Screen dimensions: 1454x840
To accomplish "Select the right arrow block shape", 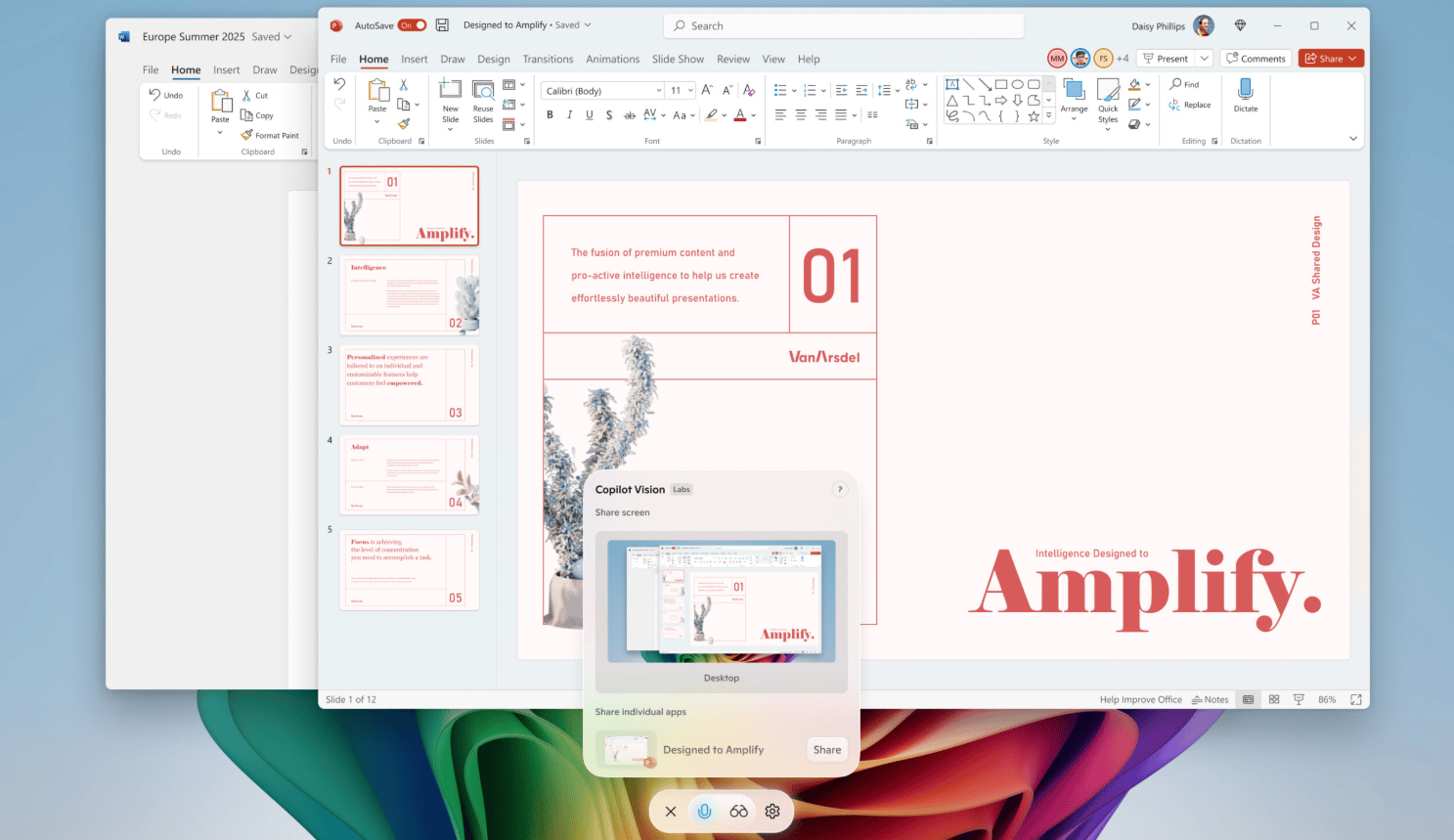I will click(x=1000, y=101).
